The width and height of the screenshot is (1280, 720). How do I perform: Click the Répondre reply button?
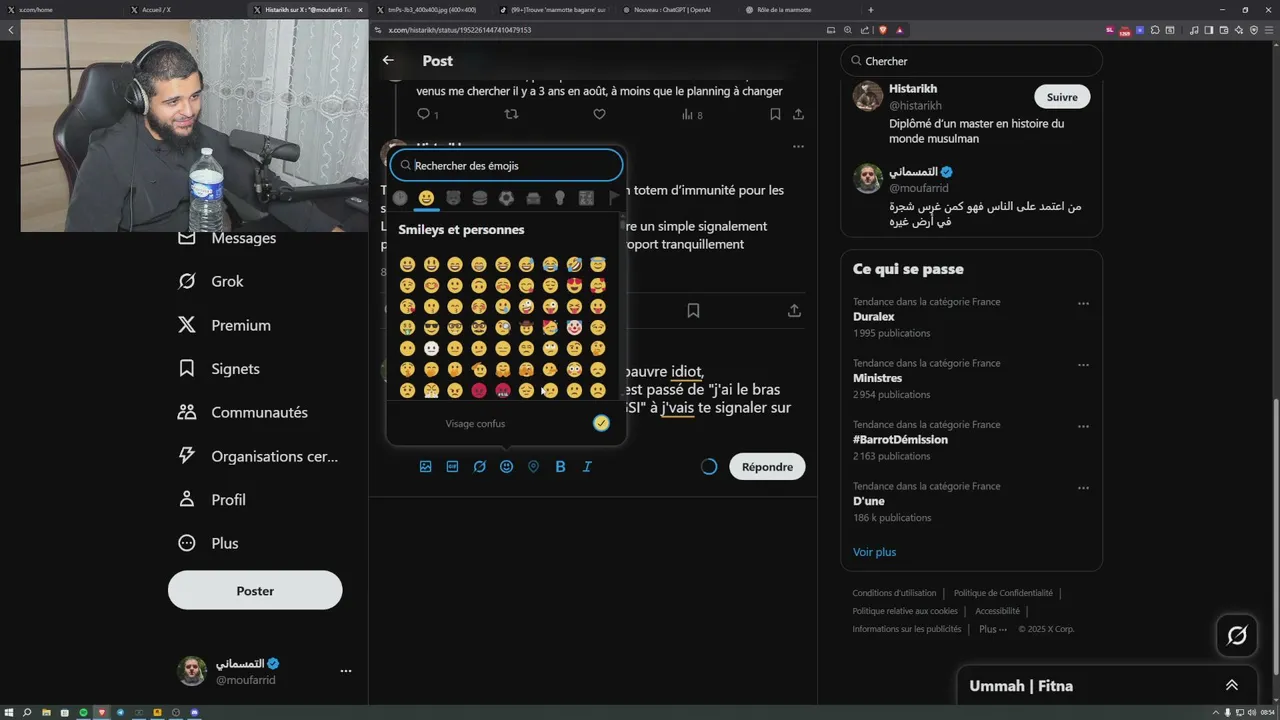tap(767, 466)
